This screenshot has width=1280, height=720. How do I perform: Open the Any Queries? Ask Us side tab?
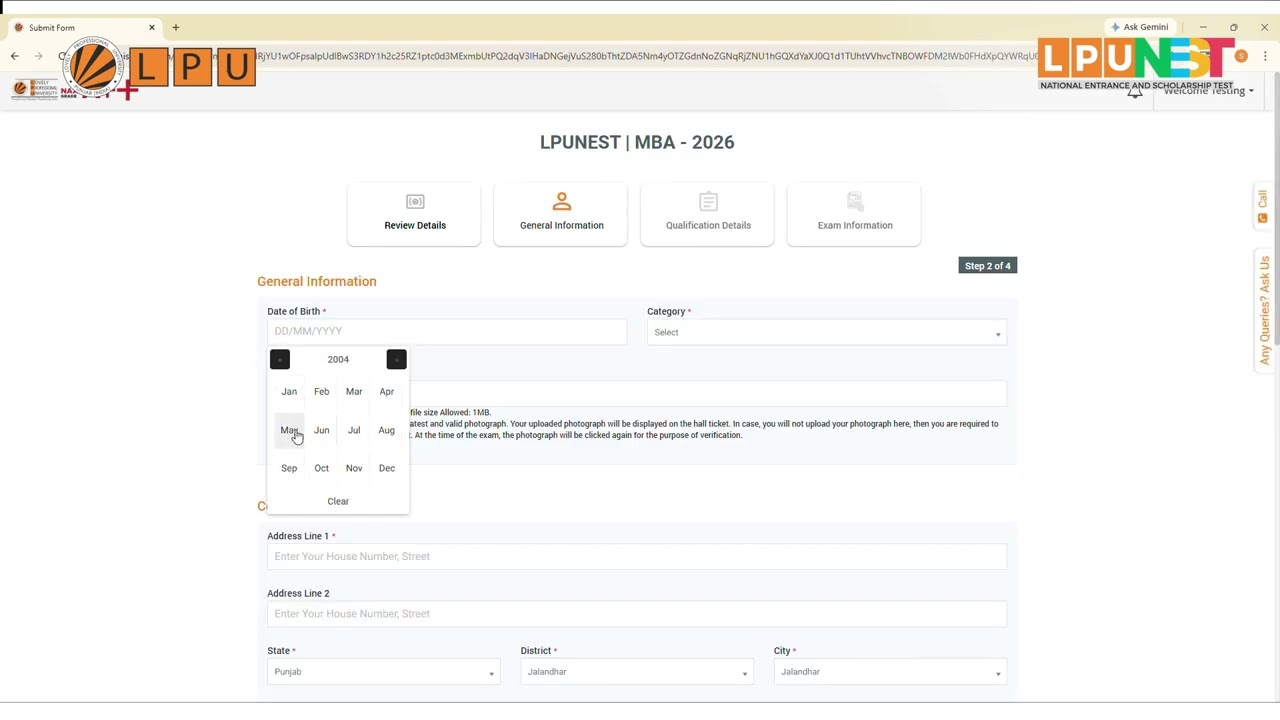[1264, 310]
